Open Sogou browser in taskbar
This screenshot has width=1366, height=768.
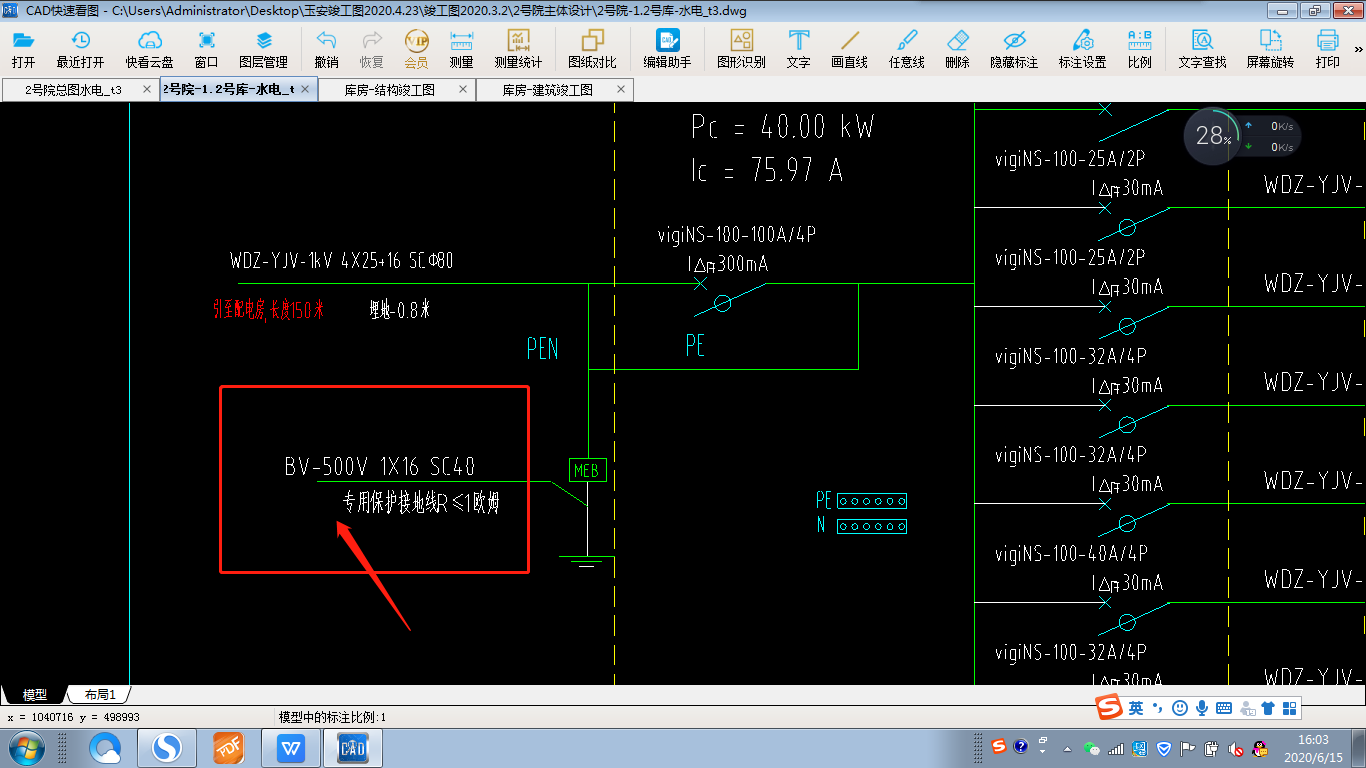coord(166,747)
